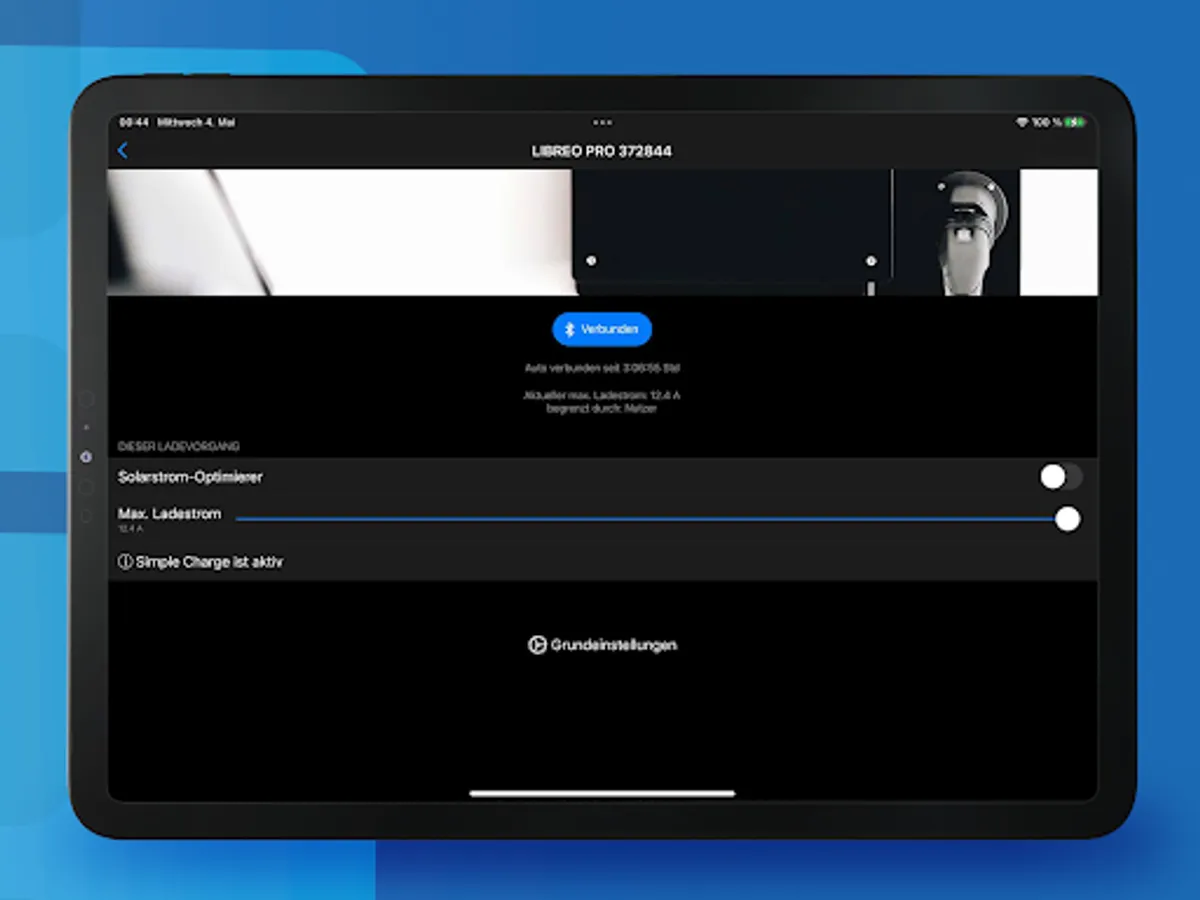Click the 'DIESER LADEVORGANG' section header
Viewport: 1200px width, 900px height.
point(179,446)
